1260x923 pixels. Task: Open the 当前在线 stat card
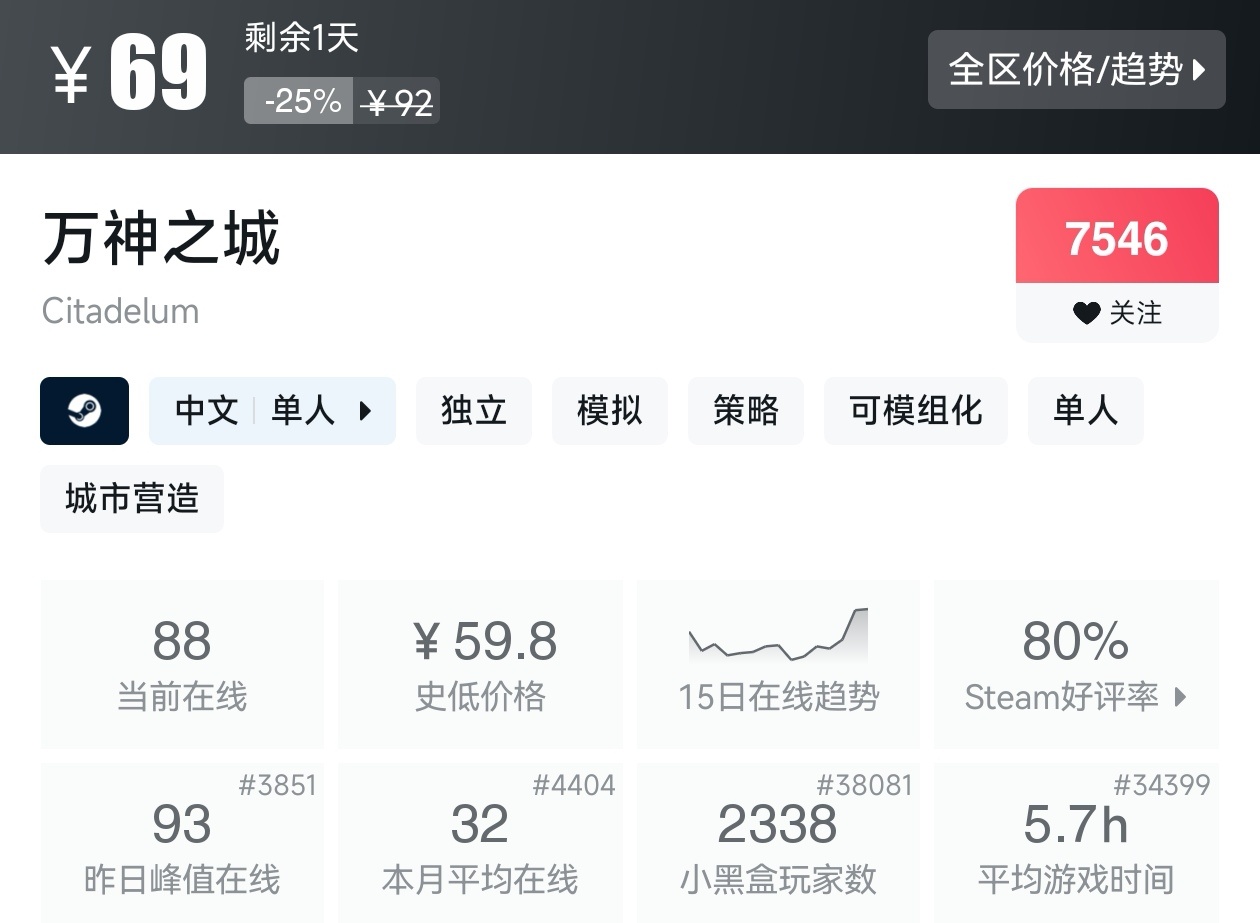(182, 664)
